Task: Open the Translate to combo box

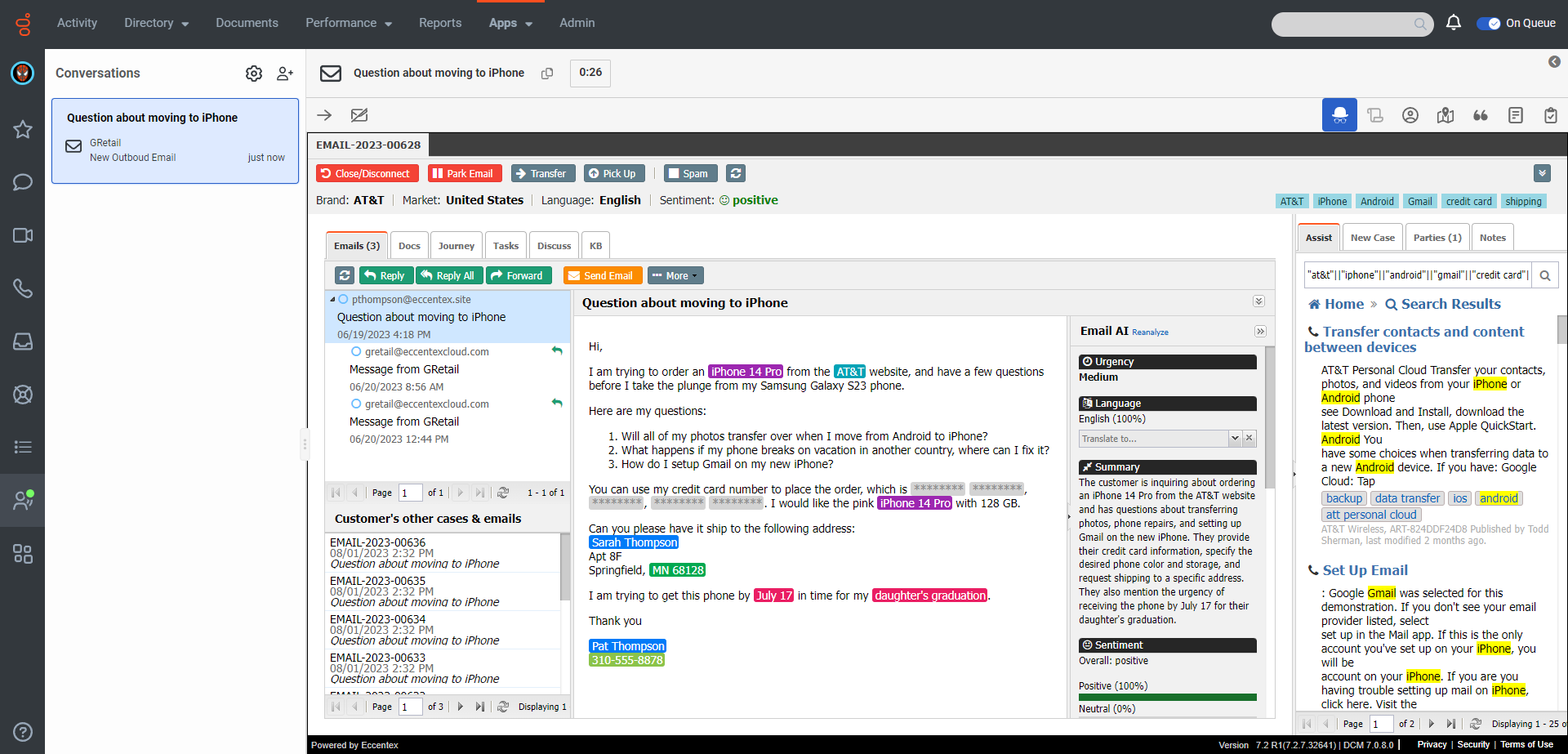Action: pos(1160,439)
